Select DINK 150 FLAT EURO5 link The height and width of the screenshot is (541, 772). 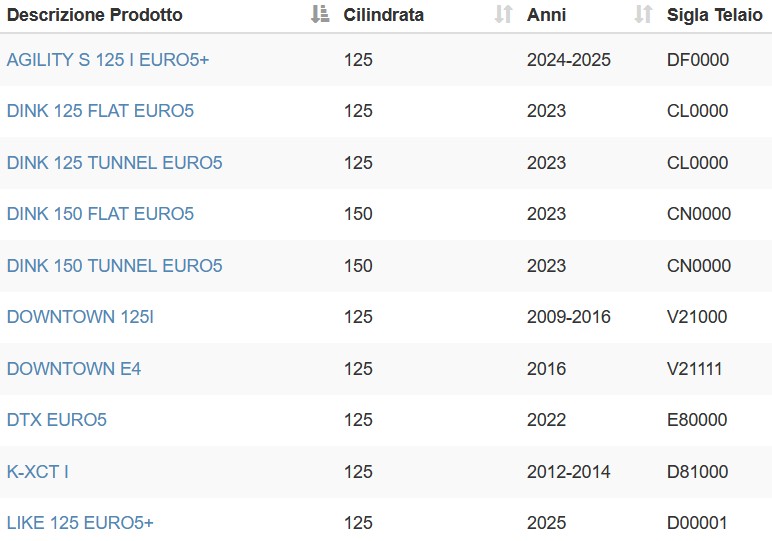(x=100, y=214)
